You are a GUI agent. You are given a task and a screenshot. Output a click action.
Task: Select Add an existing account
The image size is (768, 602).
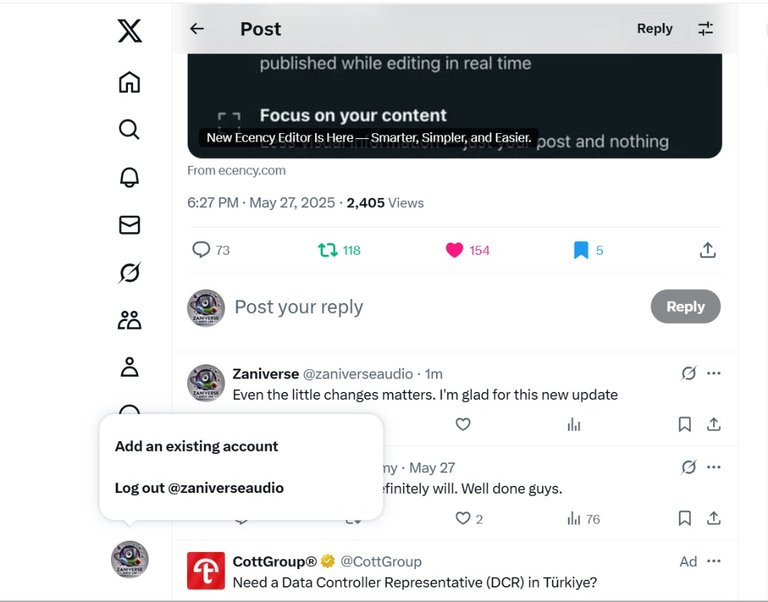[196, 446]
